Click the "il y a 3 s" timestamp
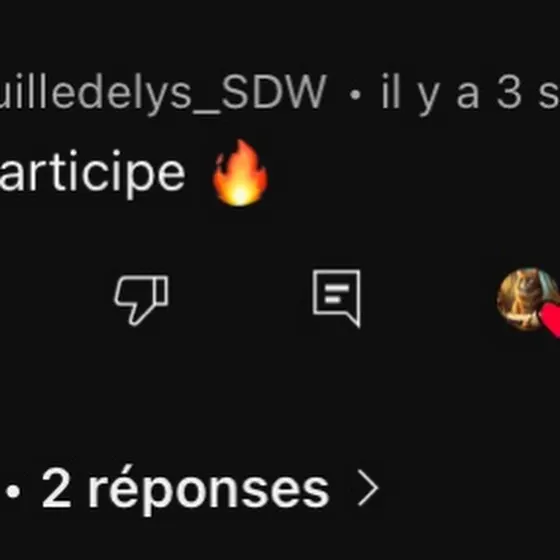560x560 pixels. [x=470, y=92]
